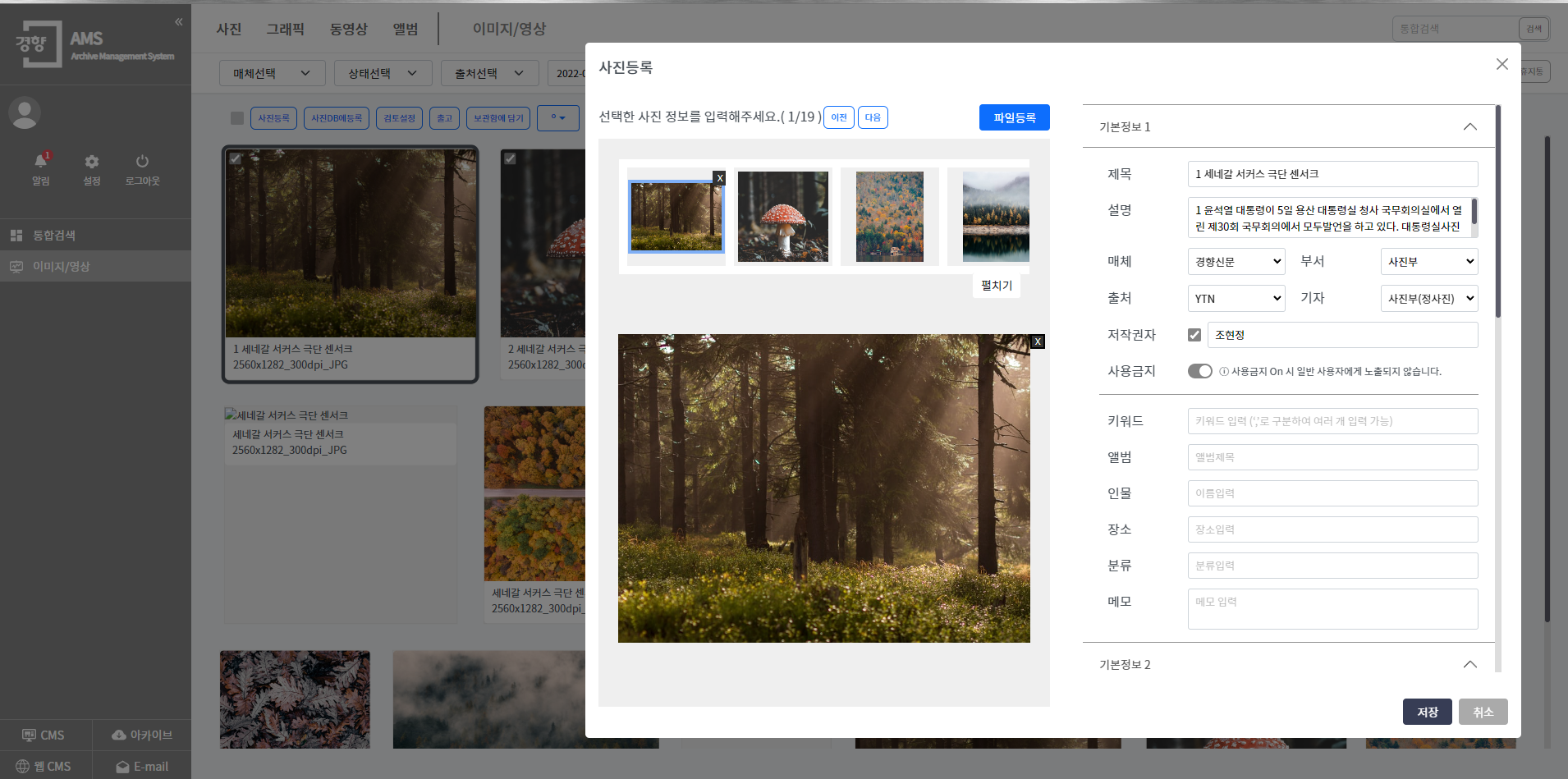Collapse the 기본정보 1 section

pos(1470,126)
